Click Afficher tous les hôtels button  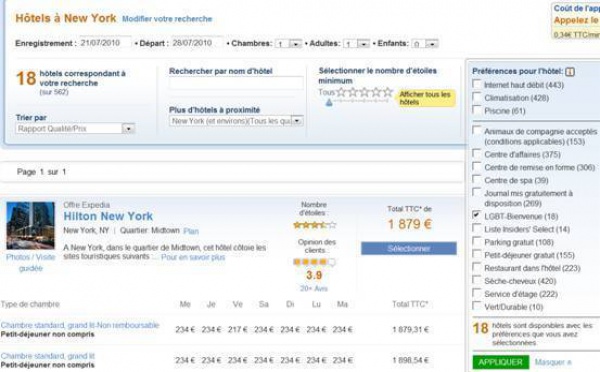pos(425,98)
